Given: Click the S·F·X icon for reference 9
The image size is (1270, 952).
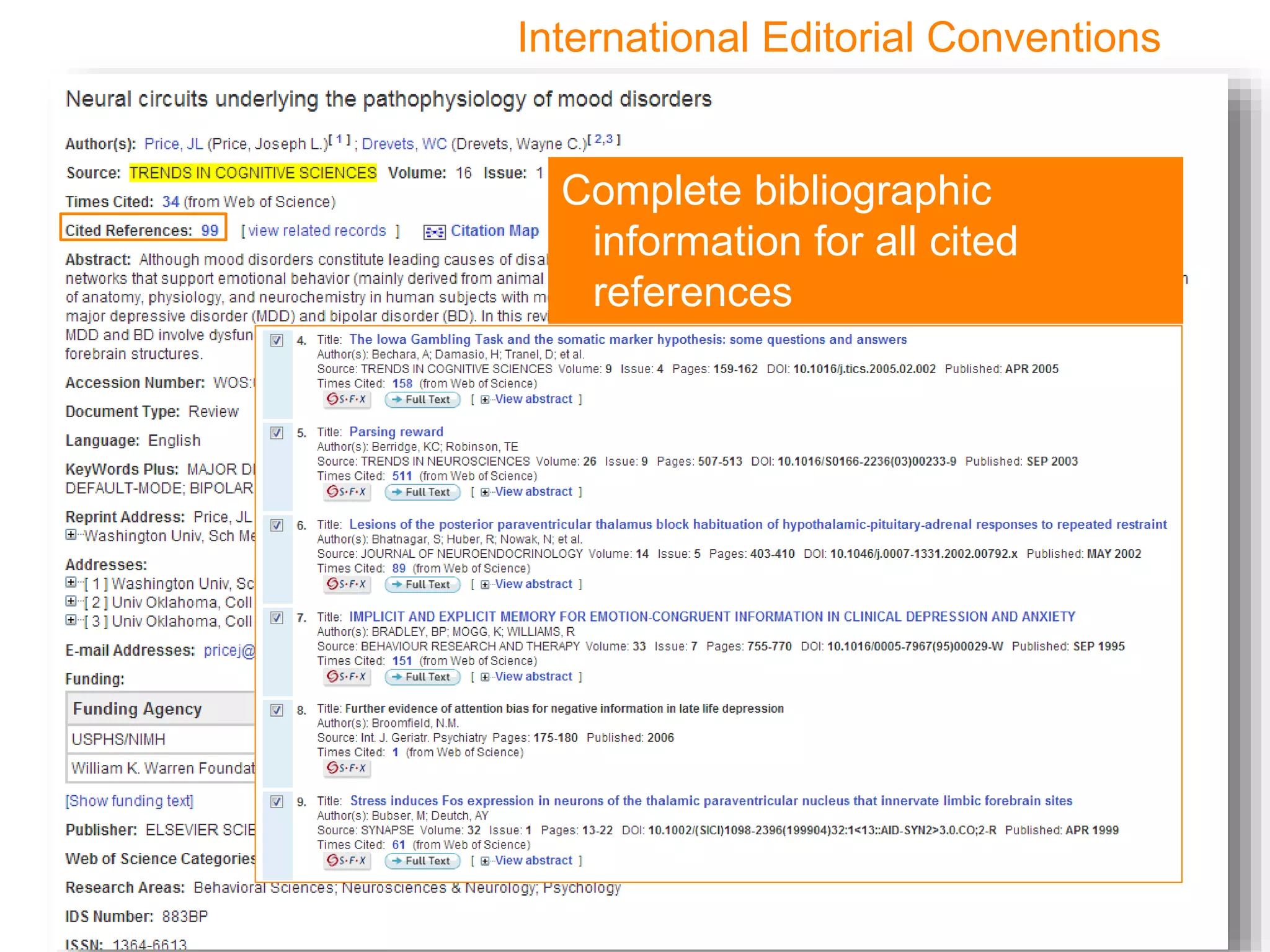Looking at the screenshot, I should coord(347,860).
